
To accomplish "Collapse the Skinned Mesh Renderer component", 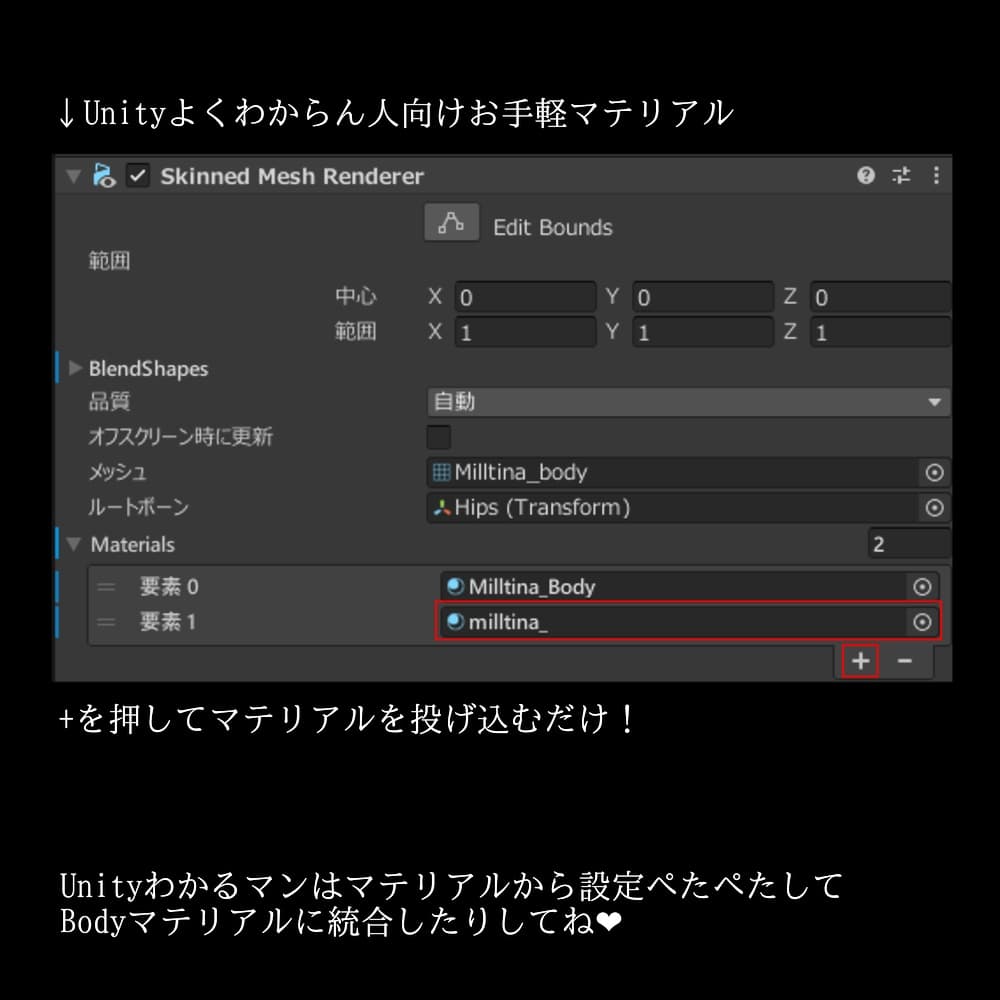I will click(73, 175).
